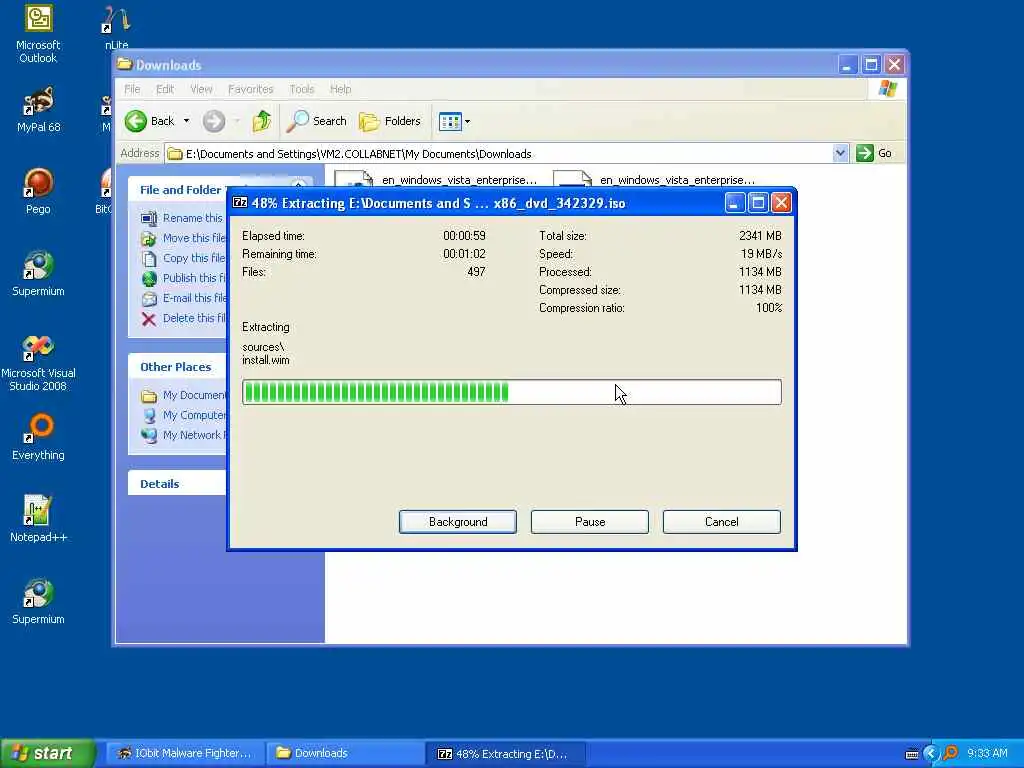Switch to IObit Malware Fighter taskbar item

pyautogui.click(x=184, y=753)
